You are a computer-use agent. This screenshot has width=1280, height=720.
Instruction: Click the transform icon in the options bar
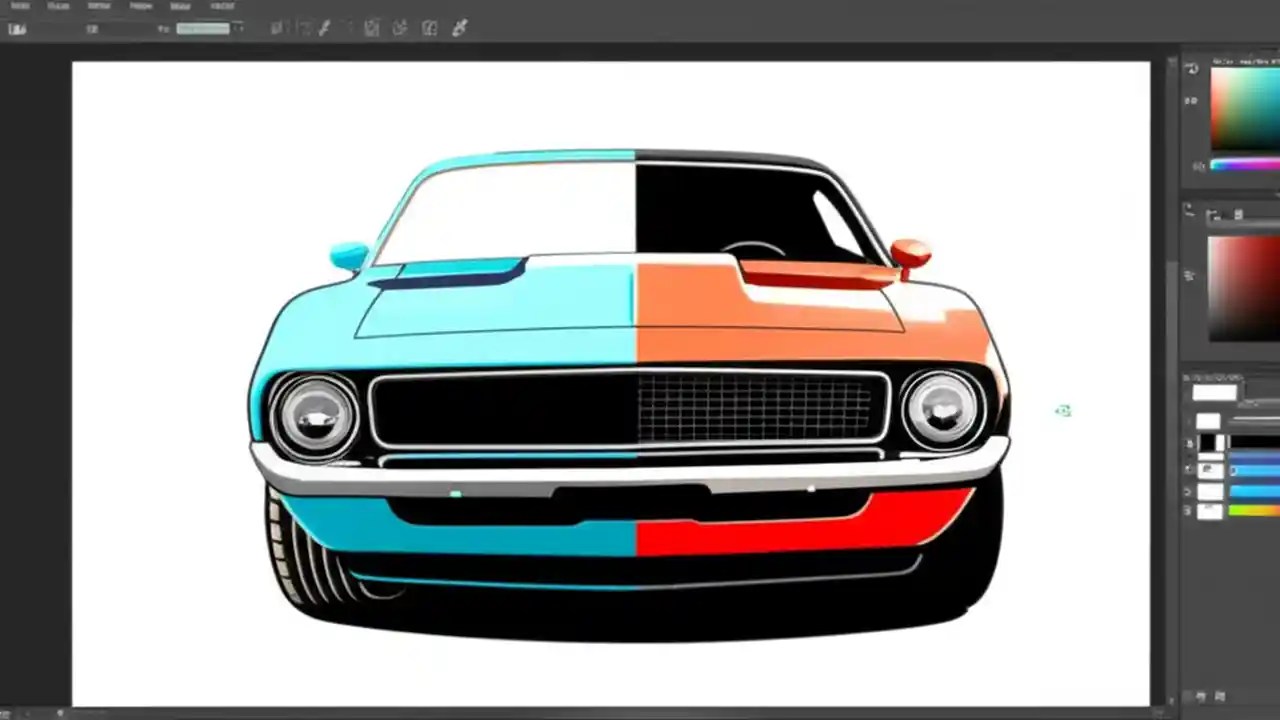(x=372, y=28)
